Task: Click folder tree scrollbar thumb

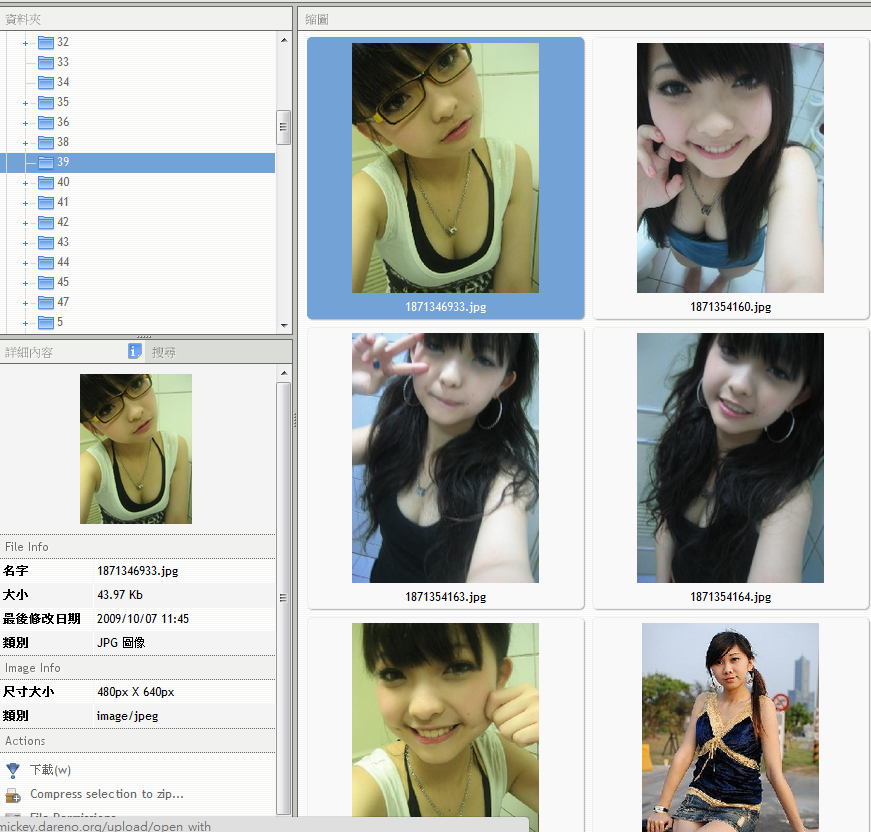Action: click(283, 127)
